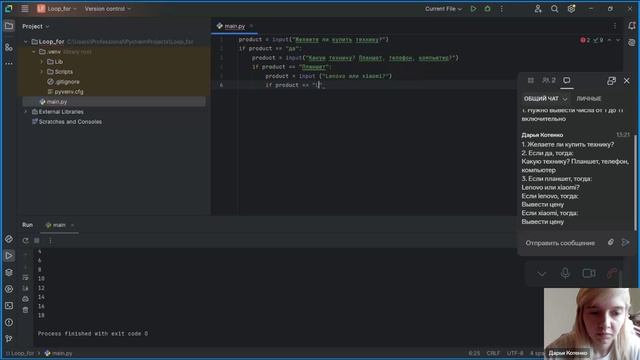Open Version control dropdown

click(108, 9)
